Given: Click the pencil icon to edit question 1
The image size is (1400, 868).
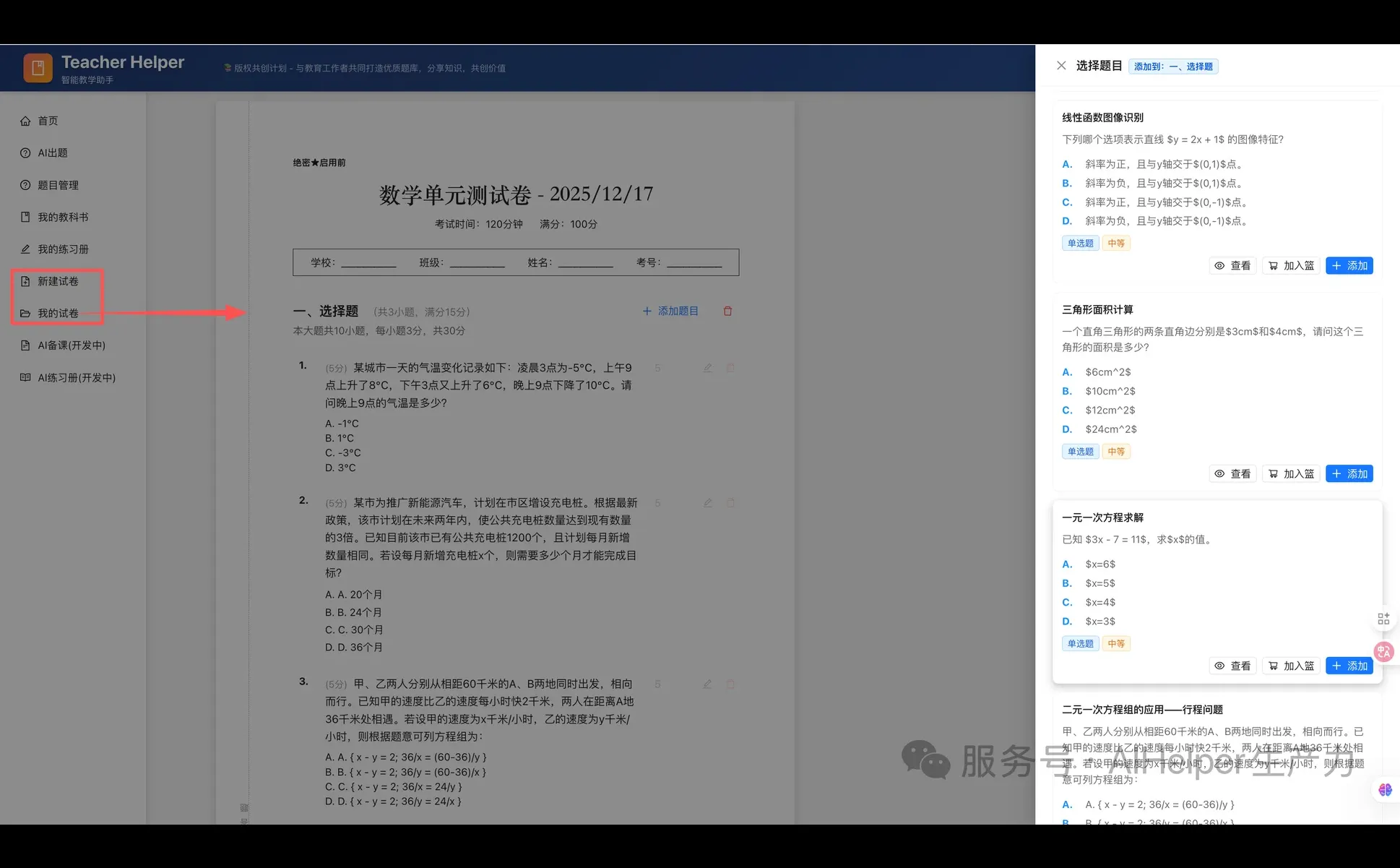Looking at the screenshot, I should tap(707, 368).
